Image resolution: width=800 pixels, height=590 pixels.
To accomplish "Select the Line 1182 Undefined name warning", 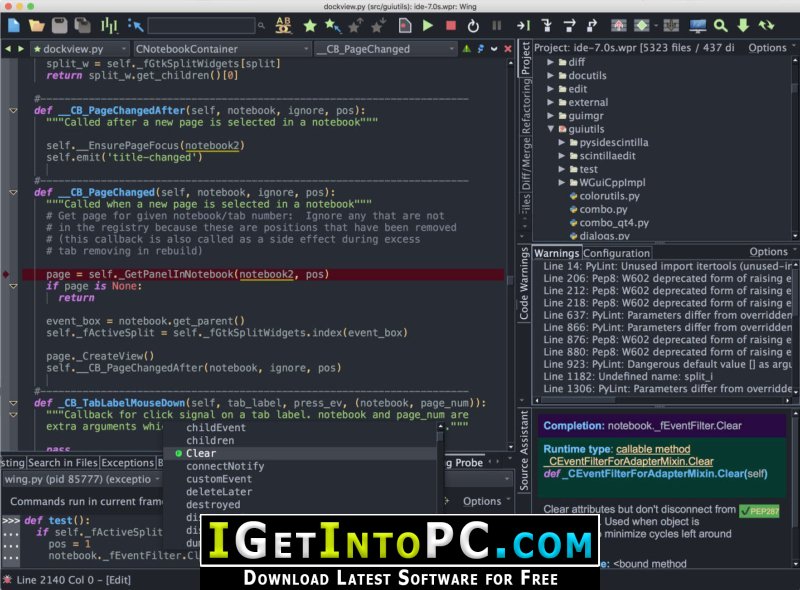I will click(628, 377).
